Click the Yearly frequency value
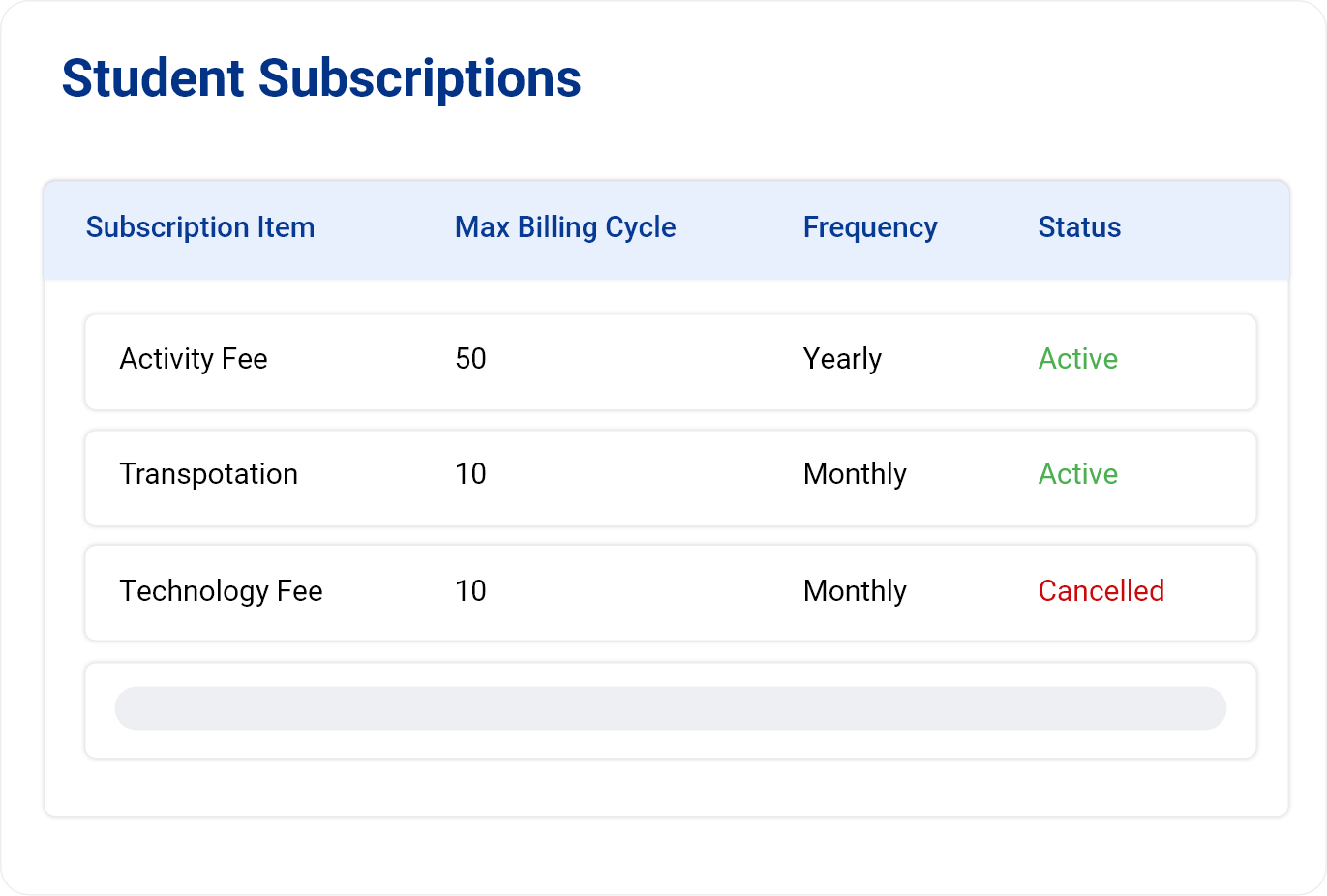 click(842, 359)
